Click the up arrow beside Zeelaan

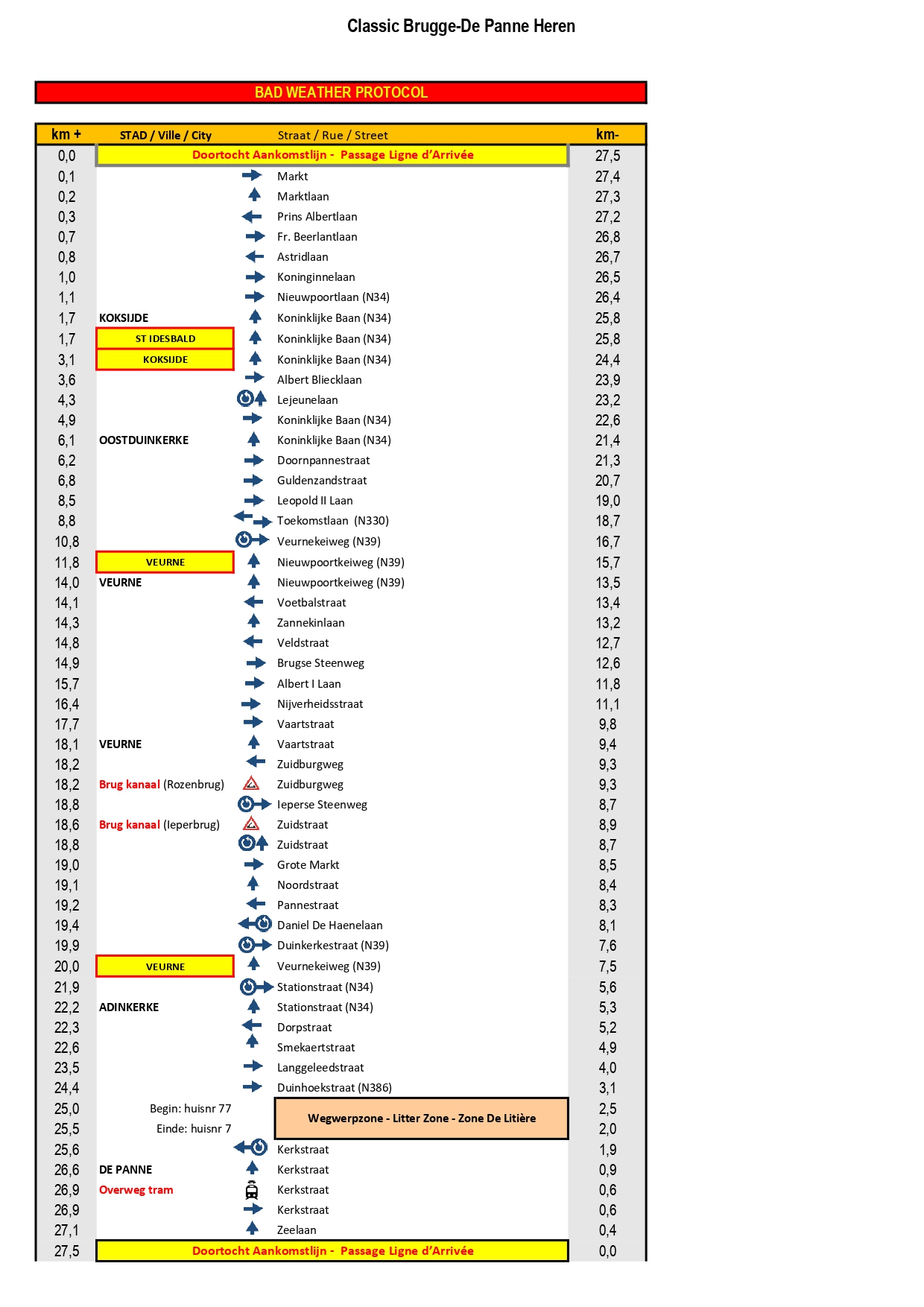pos(253,1228)
